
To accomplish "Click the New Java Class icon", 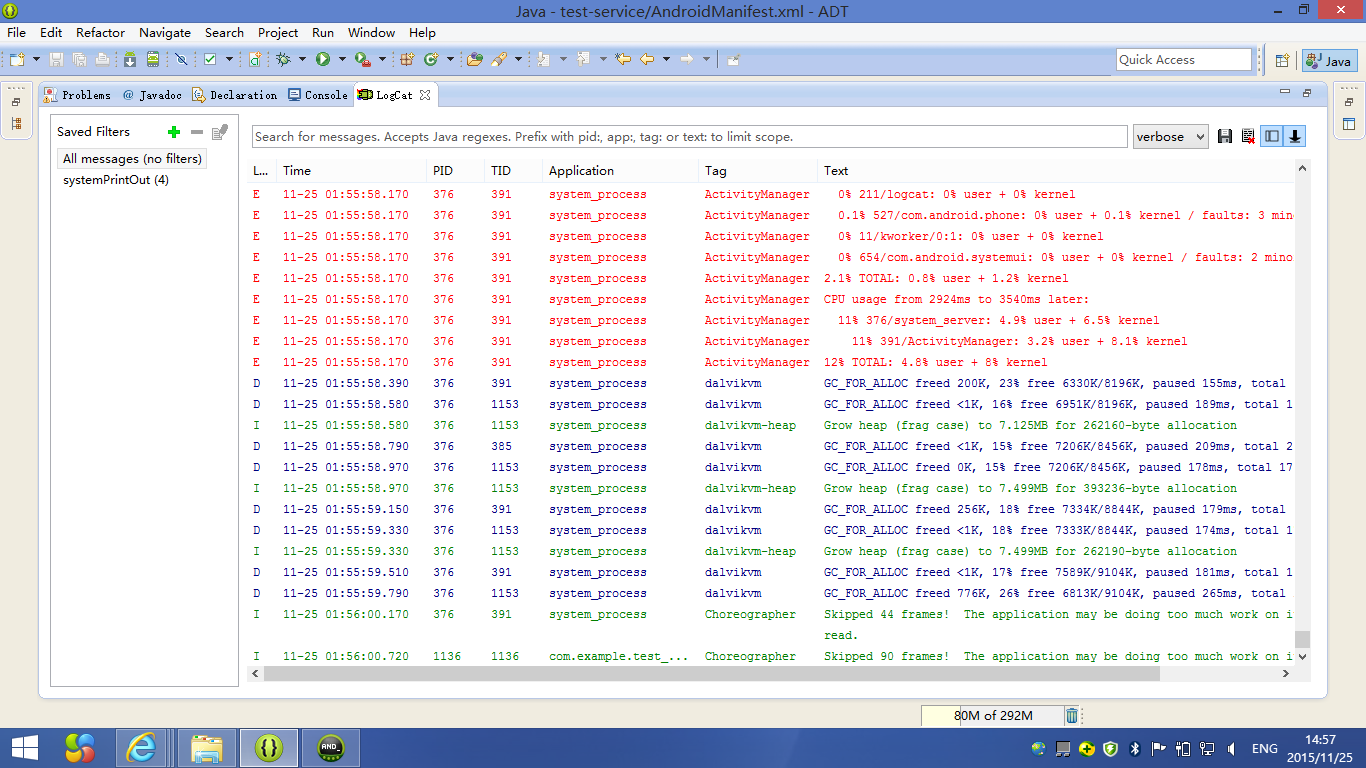I will [x=431, y=60].
